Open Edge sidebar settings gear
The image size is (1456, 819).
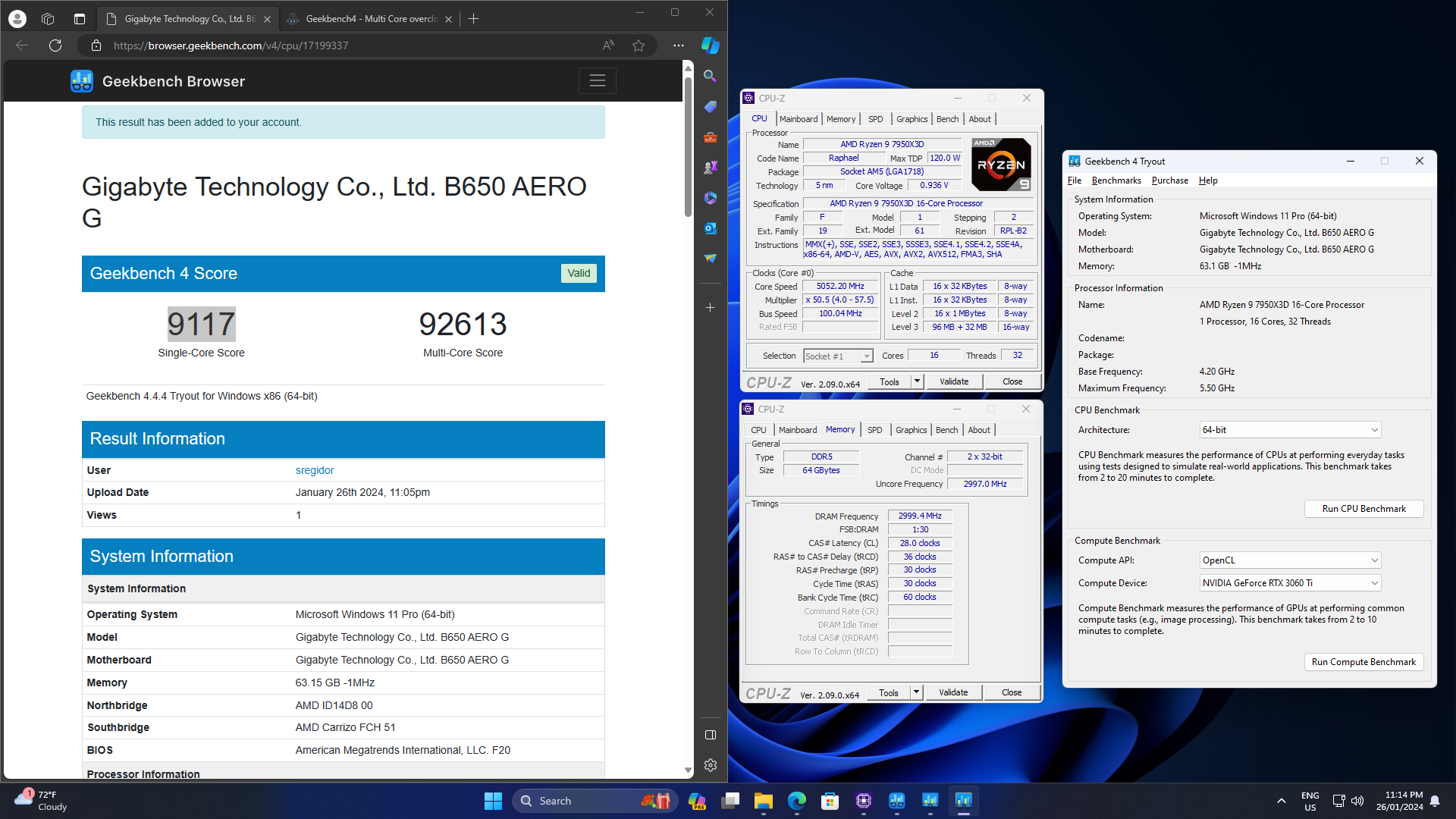[x=710, y=765]
